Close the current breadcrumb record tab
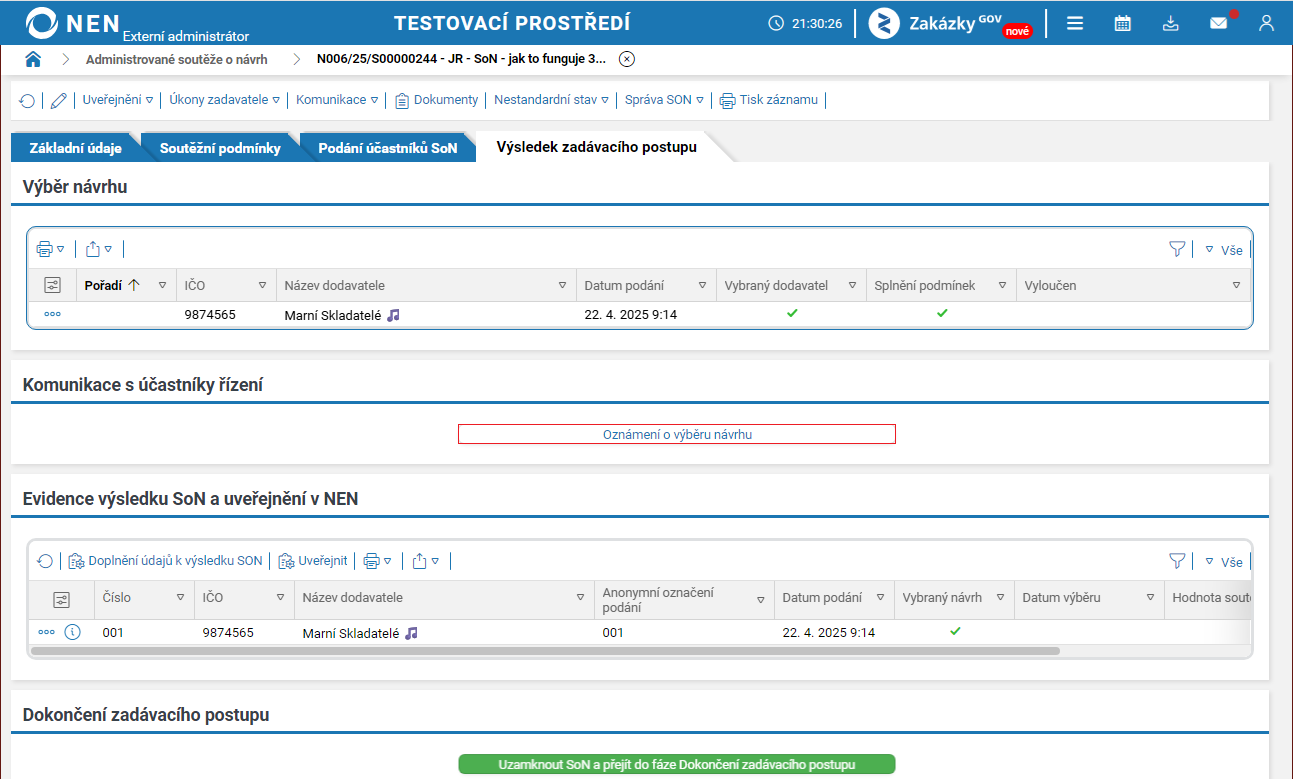The image size is (1293, 779). coord(627,59)
